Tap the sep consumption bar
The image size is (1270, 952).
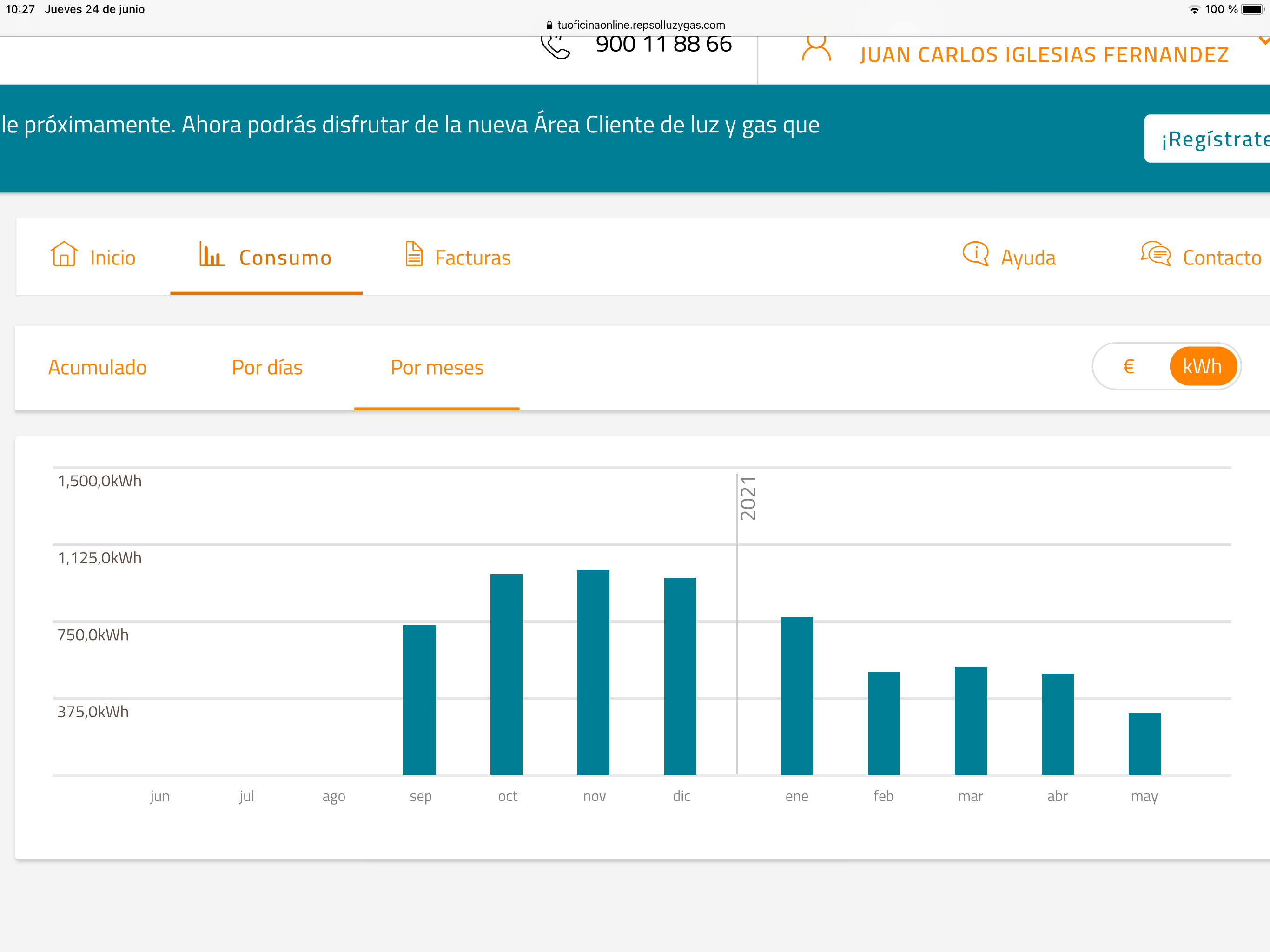coord(420,700)
